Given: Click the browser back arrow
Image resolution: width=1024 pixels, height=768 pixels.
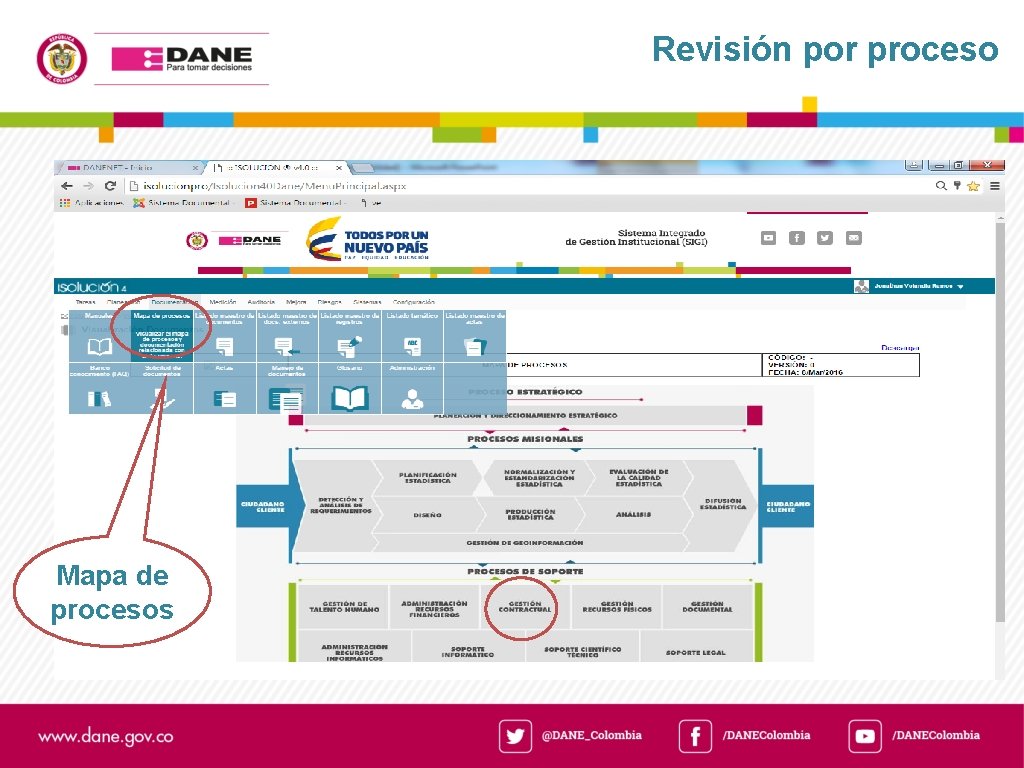Looking at the screenshot, I should pyautogui.click(x=67, y=185).
